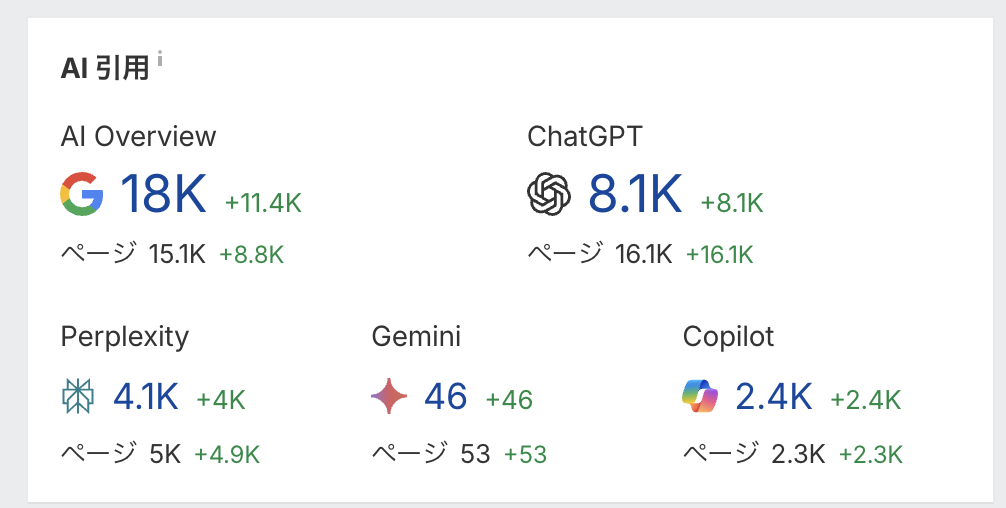The width and height of the screenshot is (1006, 508).
Task: Select the Perplexity pages value 5K
Action: pyautogui.click(x=165, y=454)
